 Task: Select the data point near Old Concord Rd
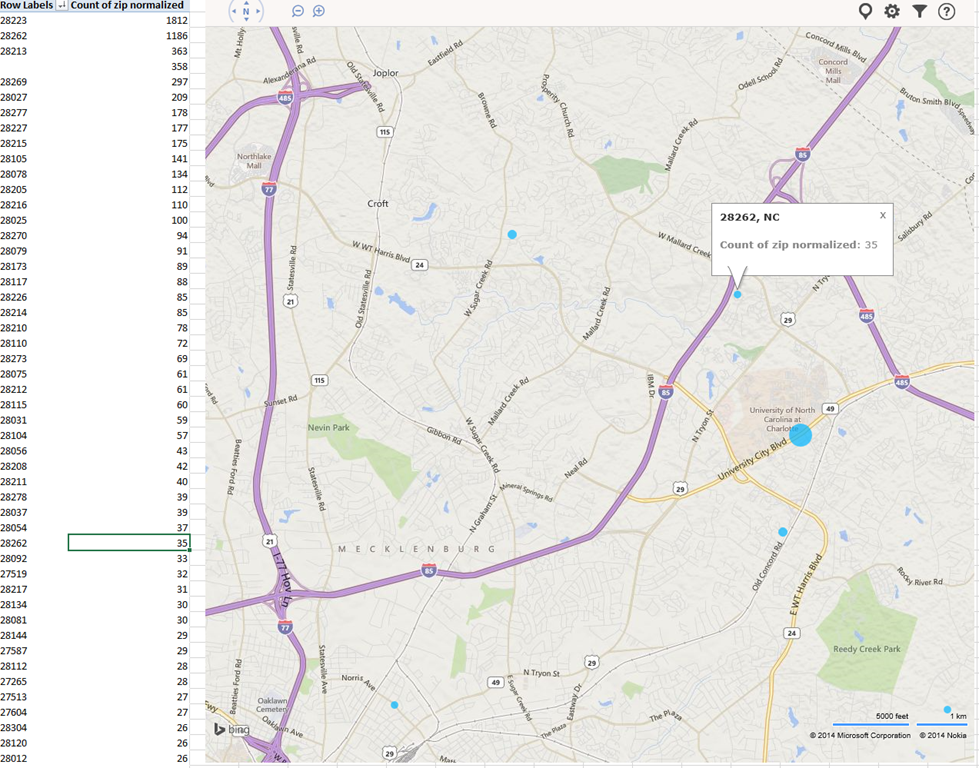pyautogui.click(x=783, y=532)
